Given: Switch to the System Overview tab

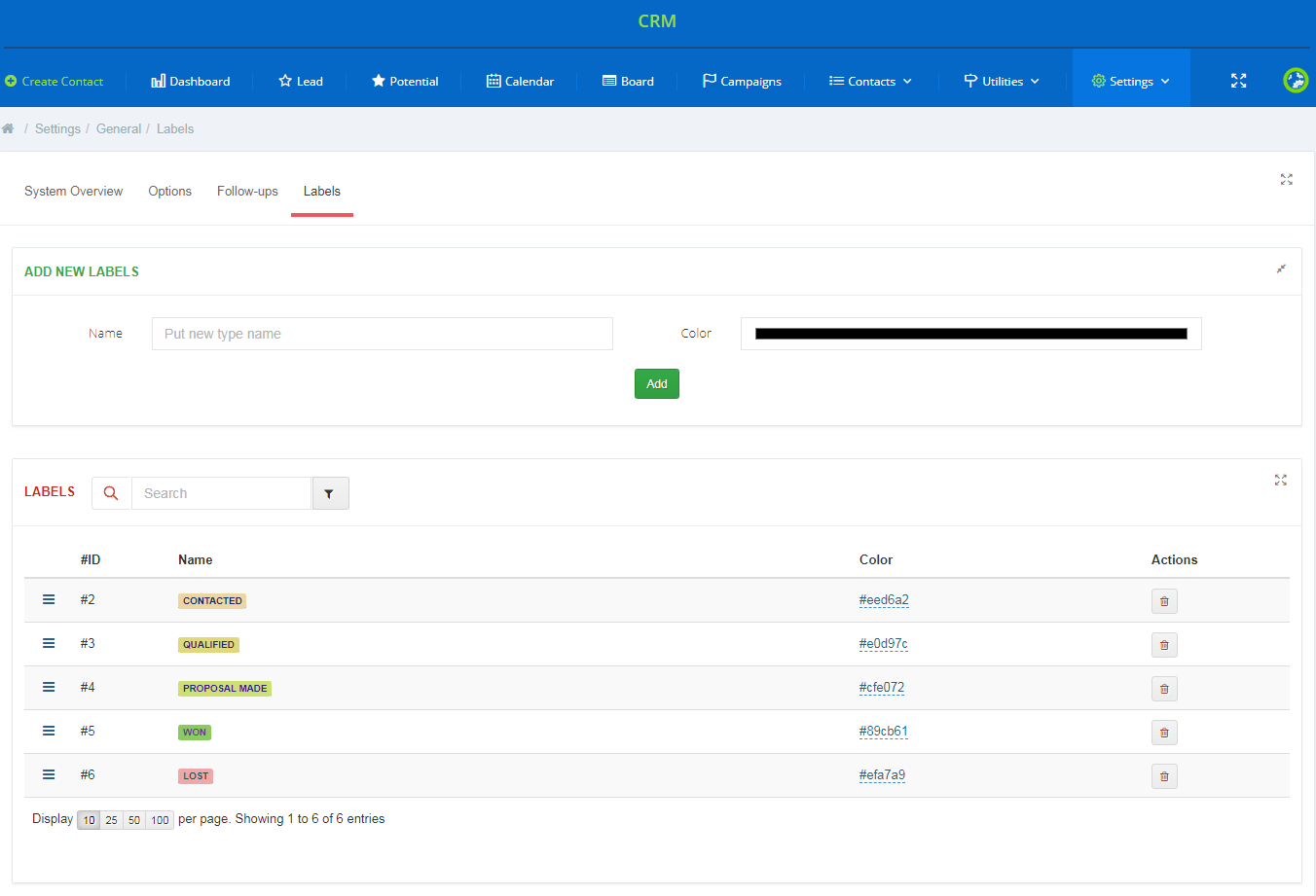Looking at the screenshot, I should pyautogui.click(x=73, y=191).
